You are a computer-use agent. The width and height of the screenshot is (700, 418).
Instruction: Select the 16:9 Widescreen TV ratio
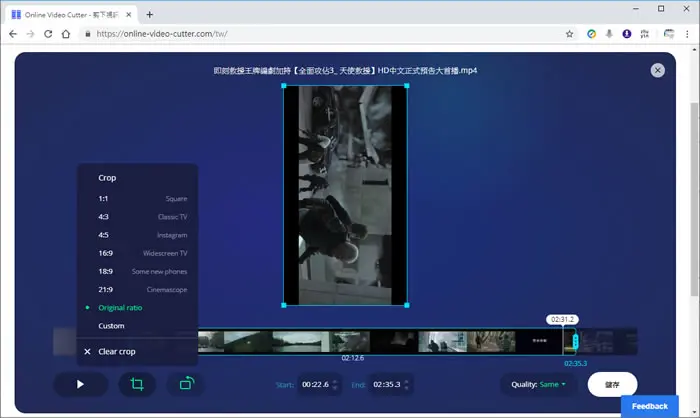[138, 253]
